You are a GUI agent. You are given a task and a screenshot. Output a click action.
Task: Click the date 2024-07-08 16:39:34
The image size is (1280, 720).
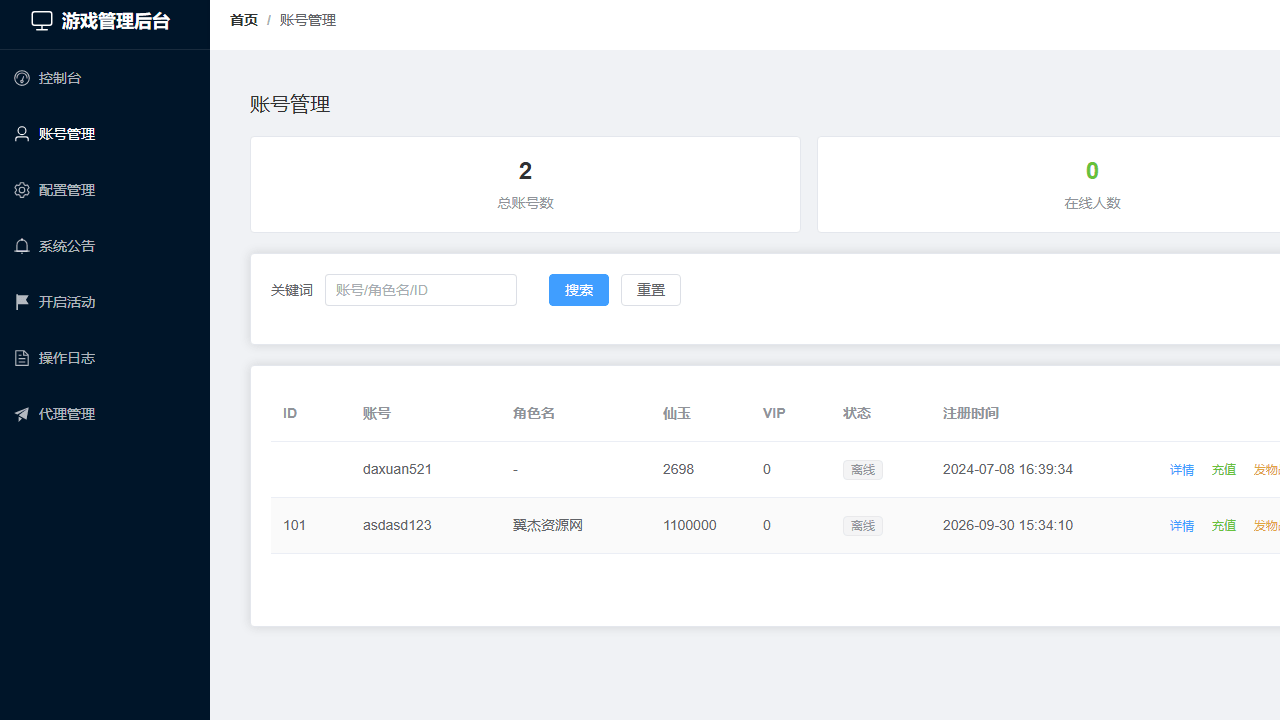[x=1008, y=469]
